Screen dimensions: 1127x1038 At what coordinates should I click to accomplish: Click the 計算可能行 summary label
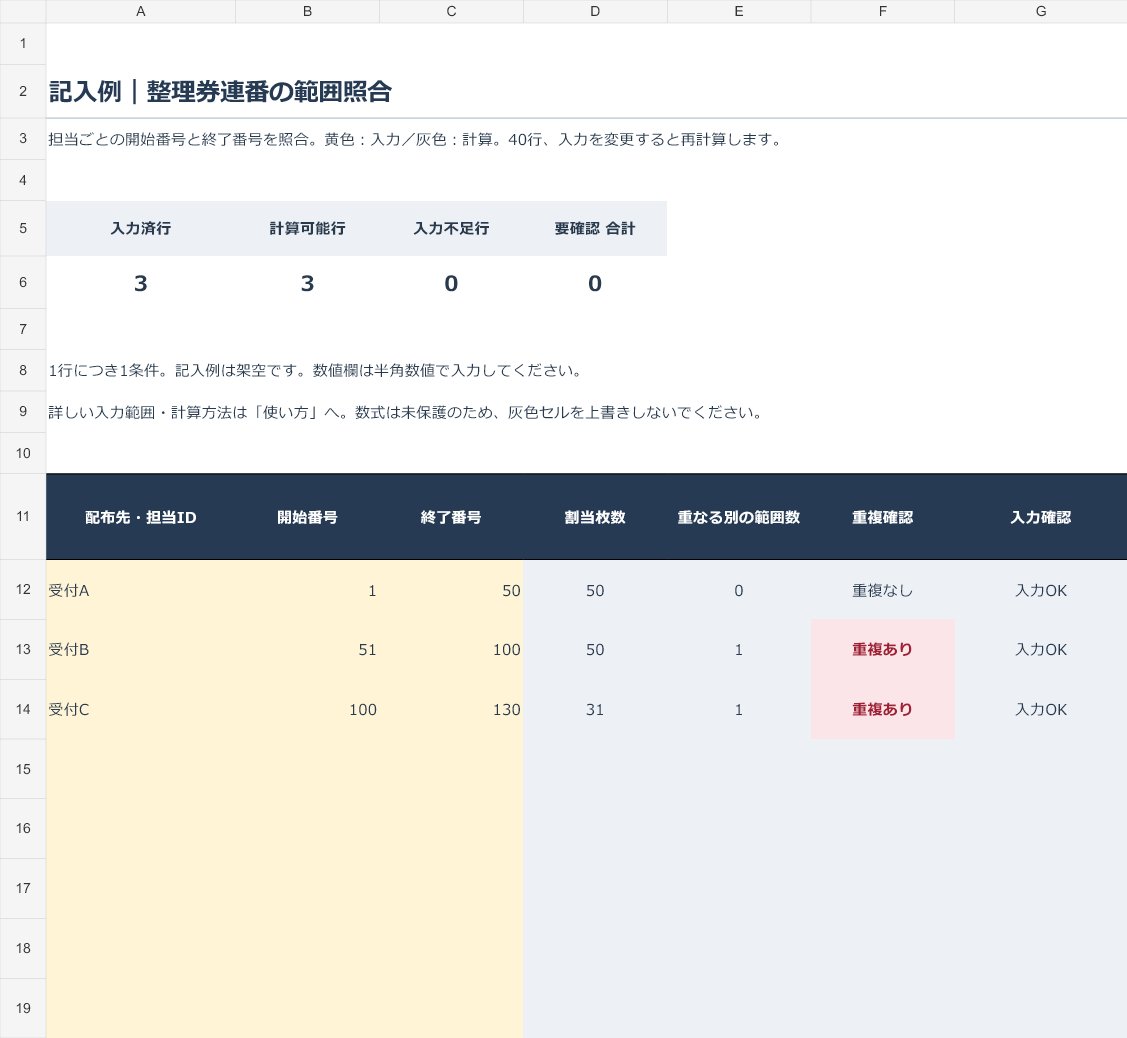point(308,229)
